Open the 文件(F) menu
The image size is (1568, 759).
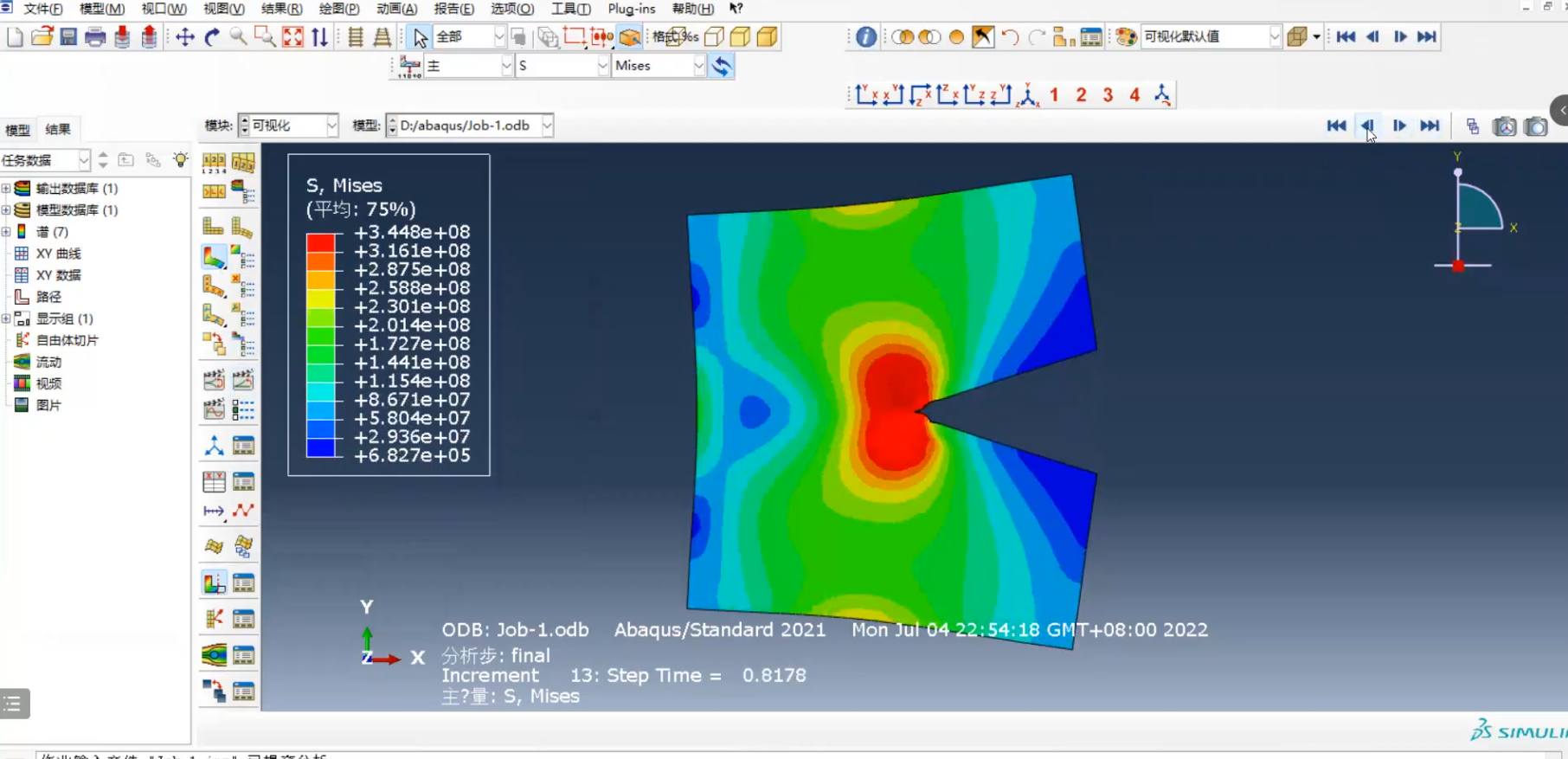point(43,9)
